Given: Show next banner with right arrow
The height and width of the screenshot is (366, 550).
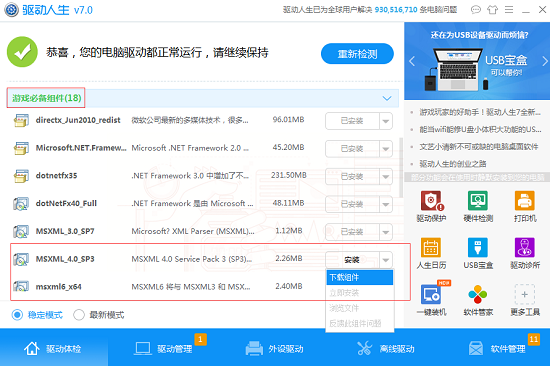Looking at the screenshot, I should (x=544, y=61).
